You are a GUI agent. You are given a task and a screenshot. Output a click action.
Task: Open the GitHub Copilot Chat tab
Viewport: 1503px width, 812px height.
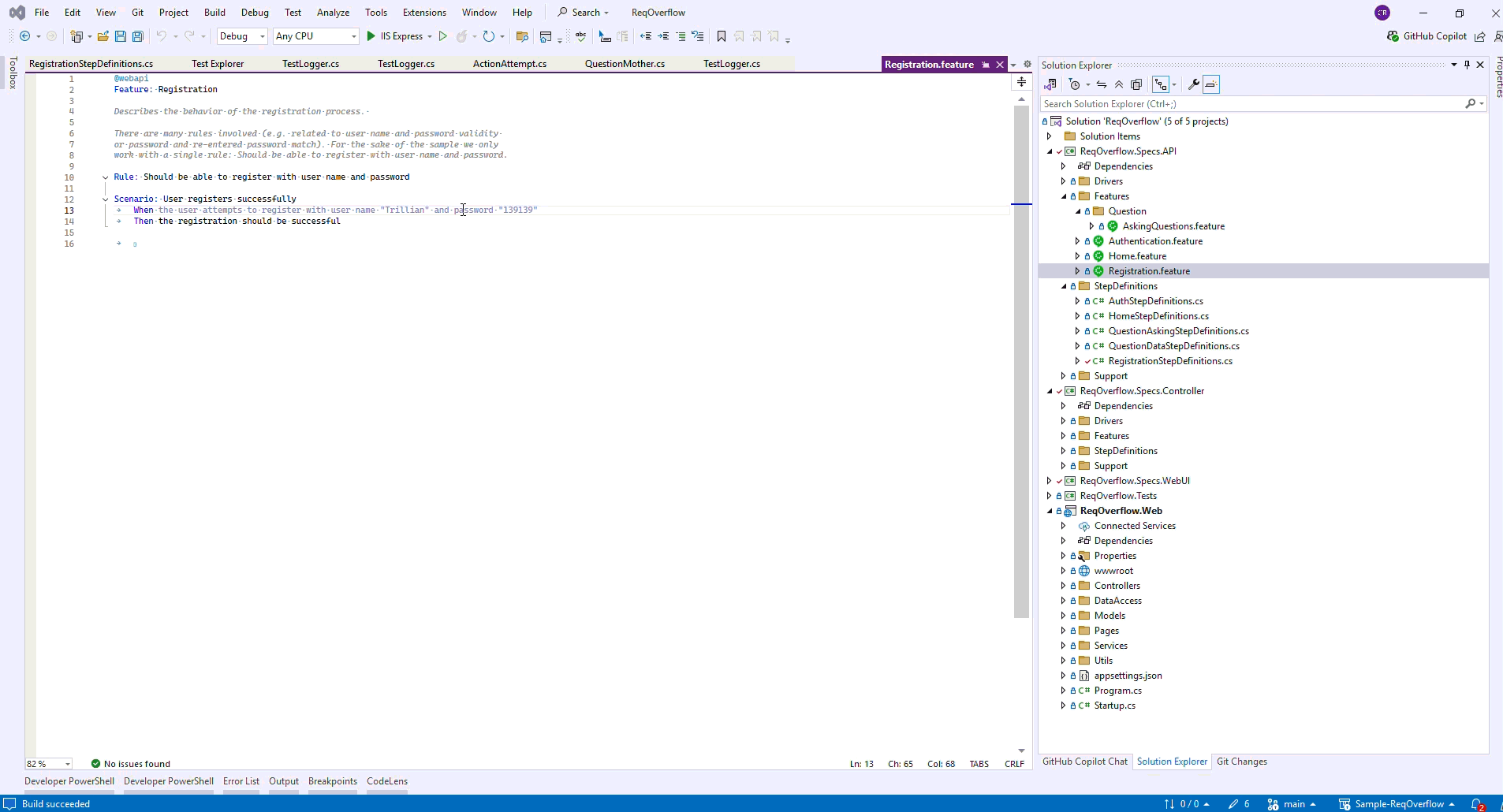[1085, 762]
